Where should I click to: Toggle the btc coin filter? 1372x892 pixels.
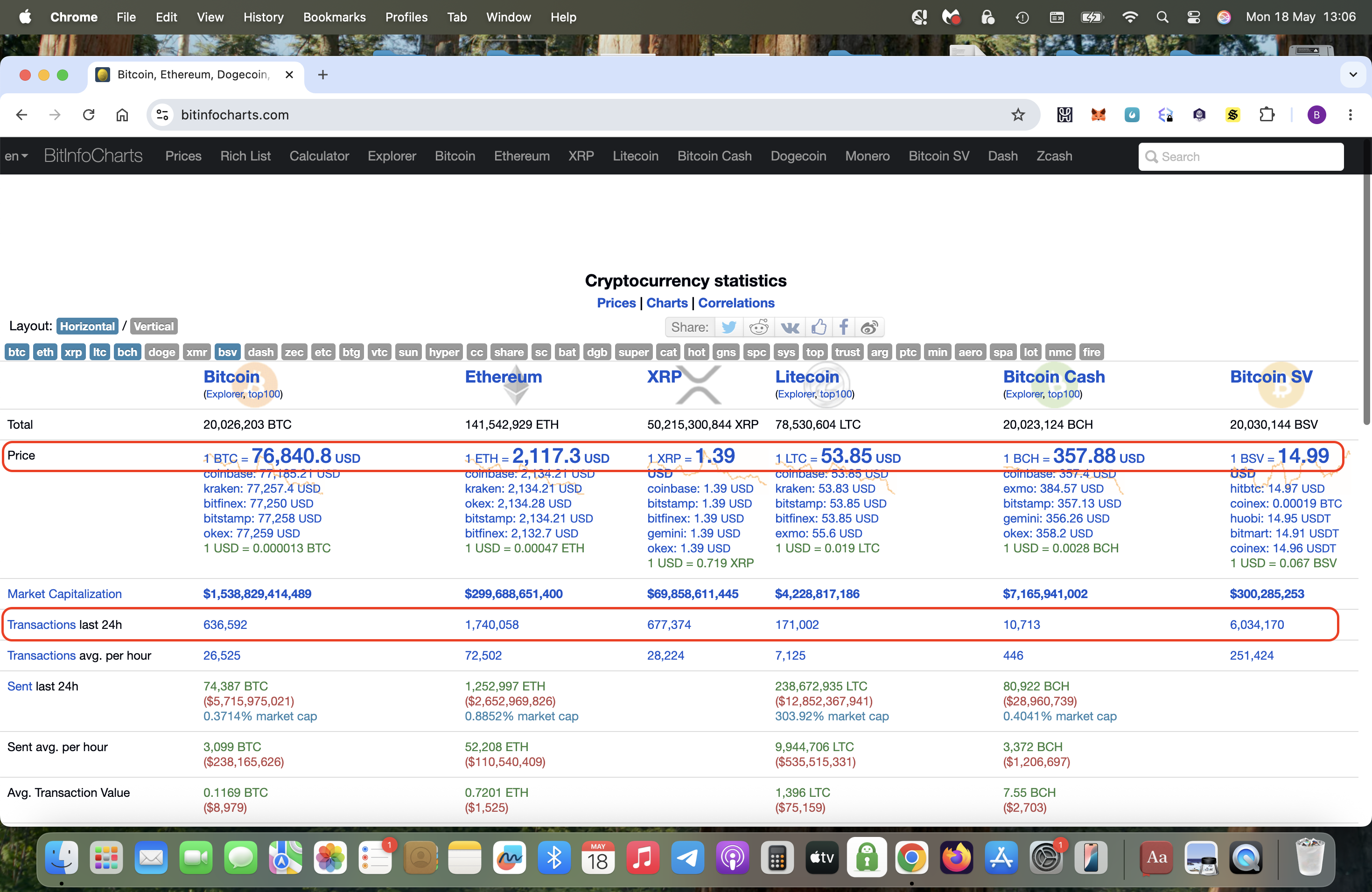tap(17, 352)
